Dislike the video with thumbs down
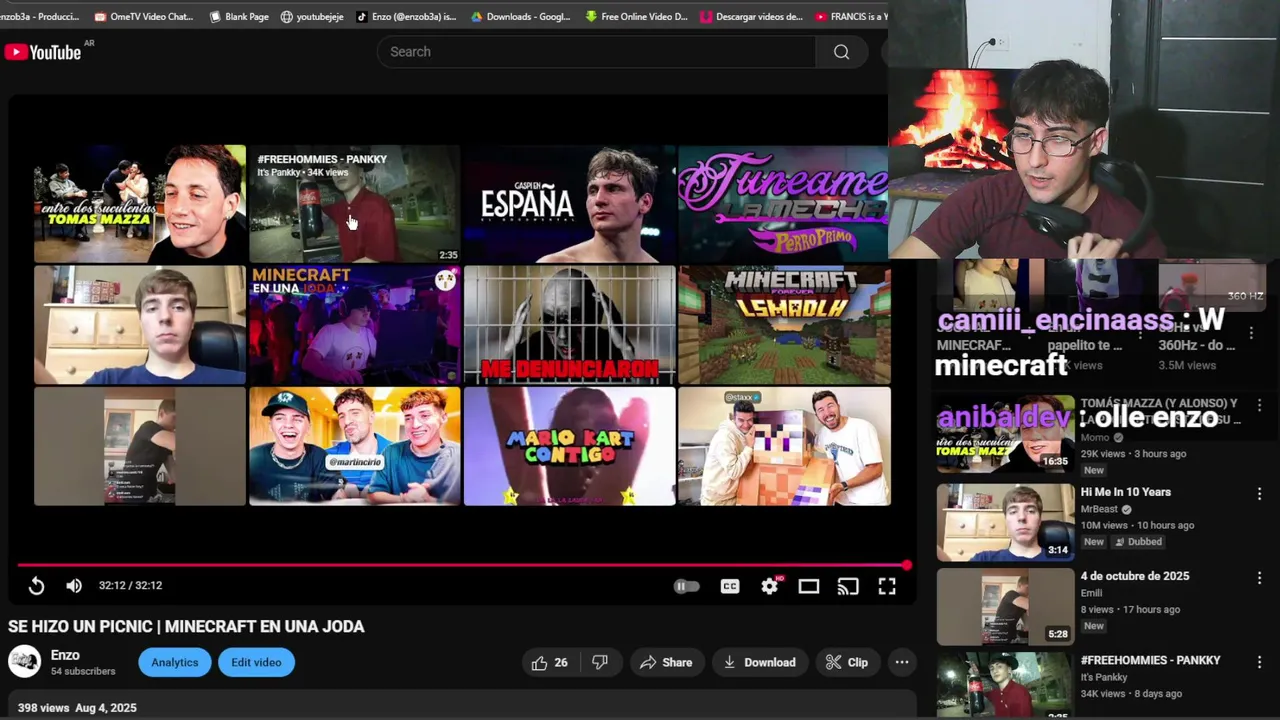1280x720 pixels. coord(600,662)
